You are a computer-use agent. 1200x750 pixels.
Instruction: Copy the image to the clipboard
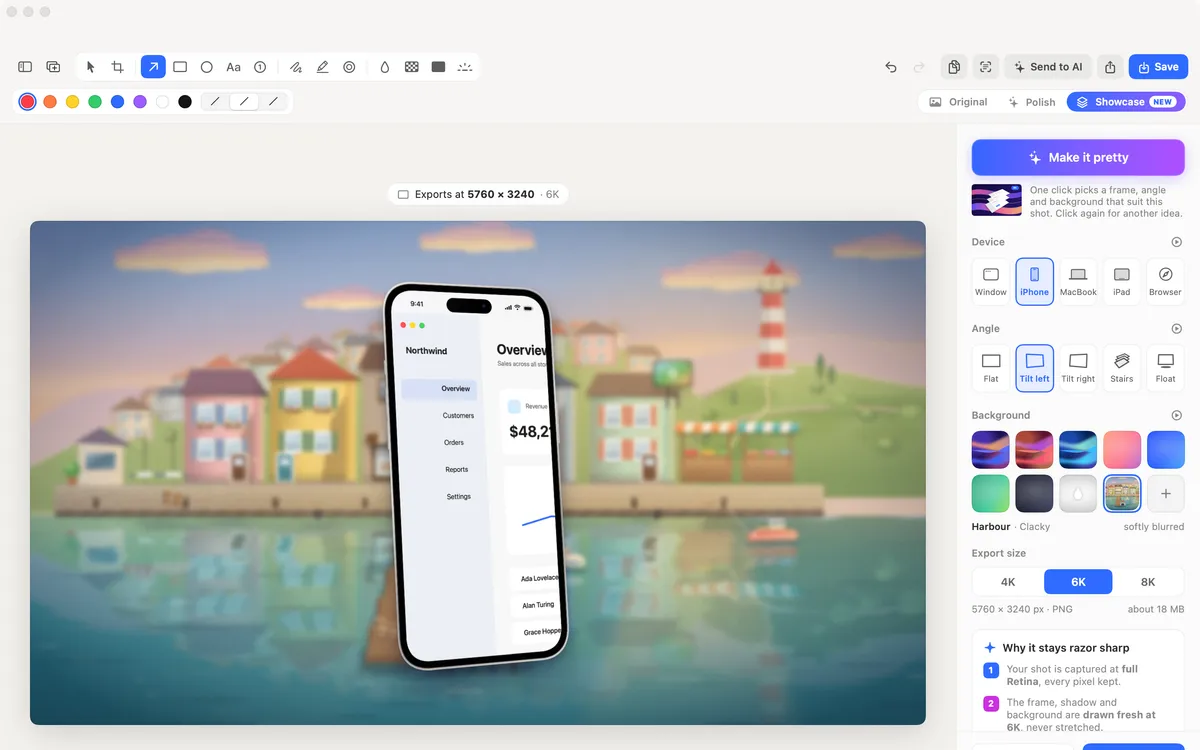[954, 67]
